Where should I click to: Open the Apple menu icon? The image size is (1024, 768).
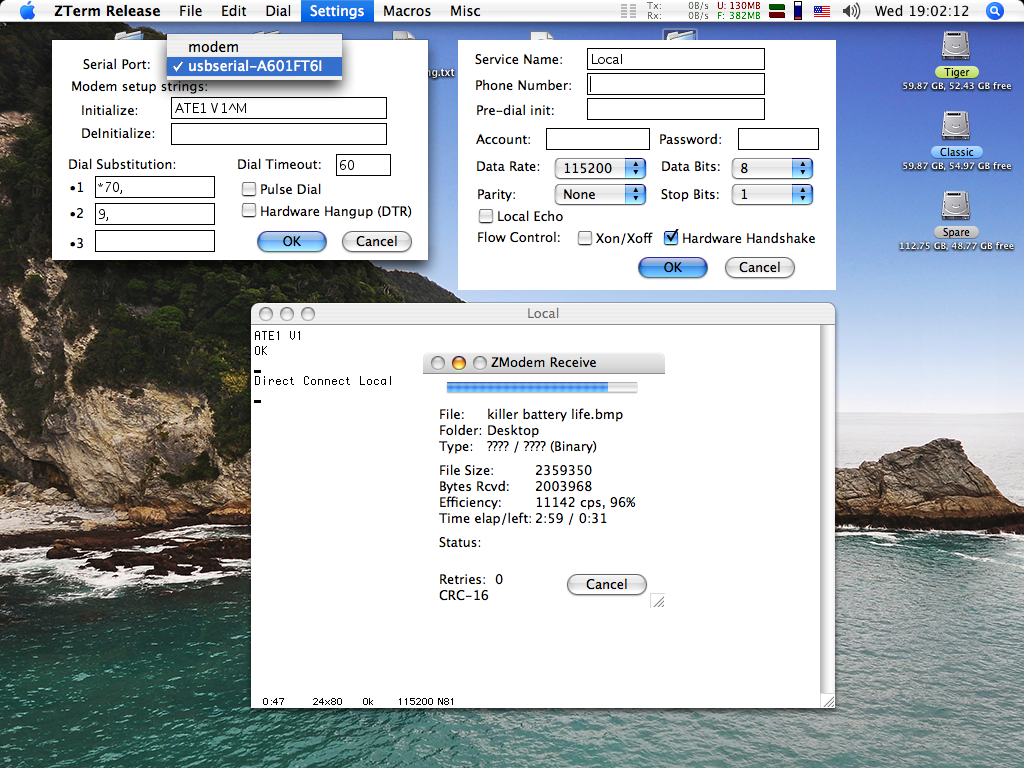click(x=27, y=11)
